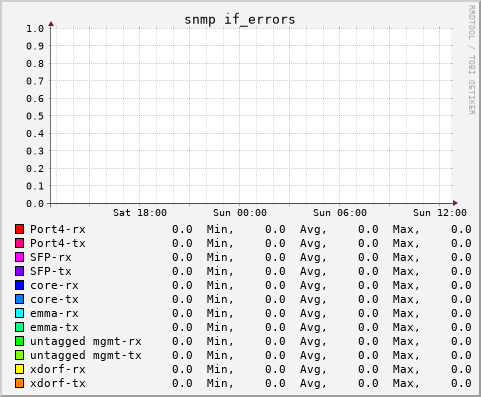Click the 1.0 y-axis value label
The width and height of the screenshot is (481, 397).
tap(35, 29)
